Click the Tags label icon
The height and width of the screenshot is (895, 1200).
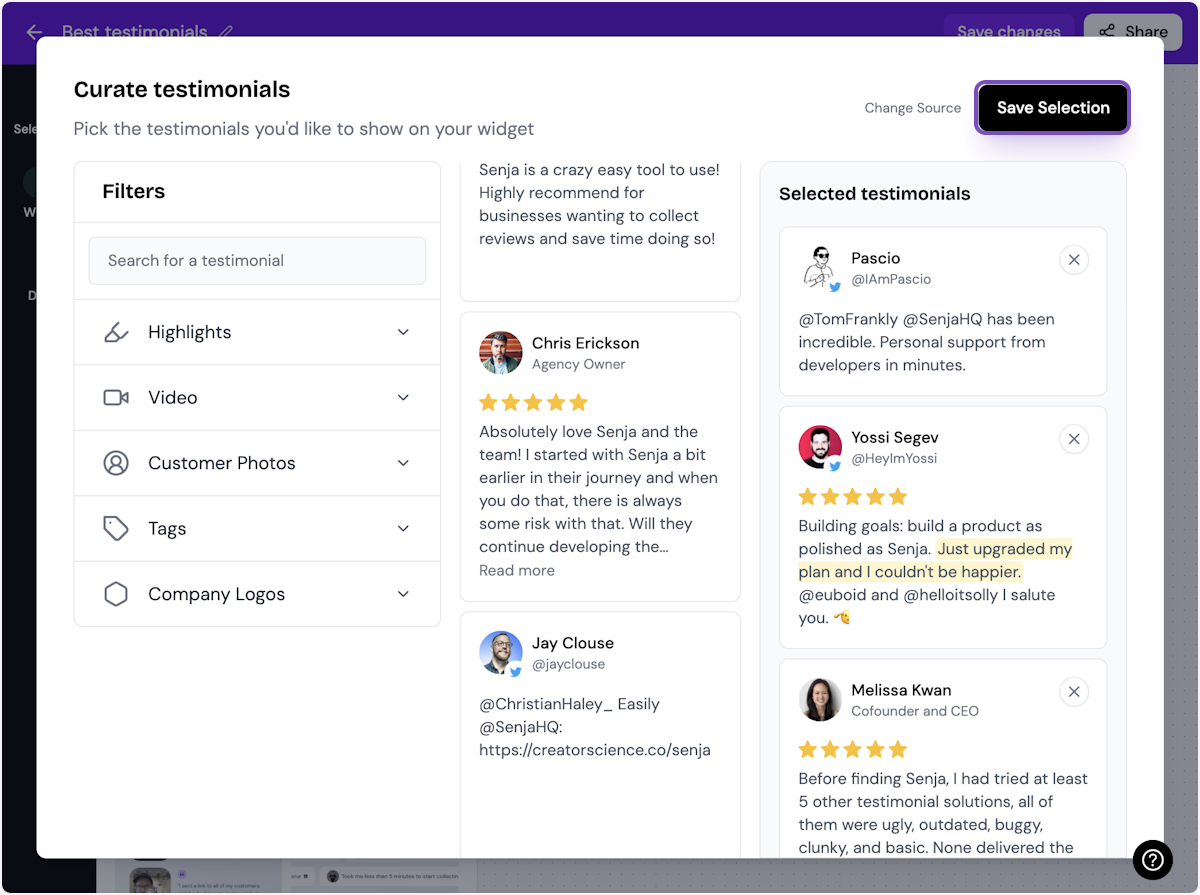click(116, 529)
